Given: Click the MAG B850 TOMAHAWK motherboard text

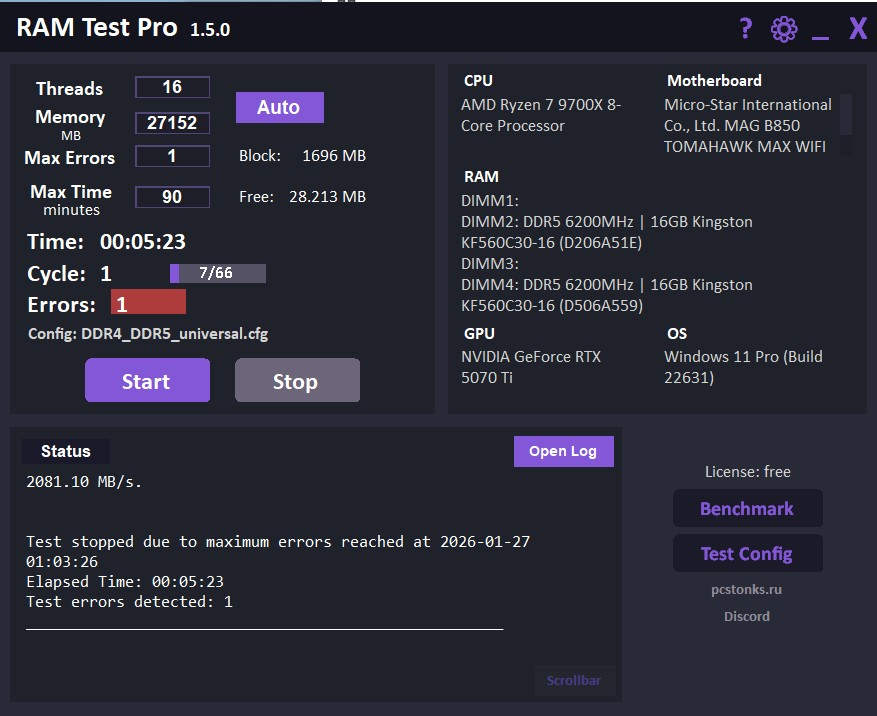Looking at the screenshot, I should (747, 126).
